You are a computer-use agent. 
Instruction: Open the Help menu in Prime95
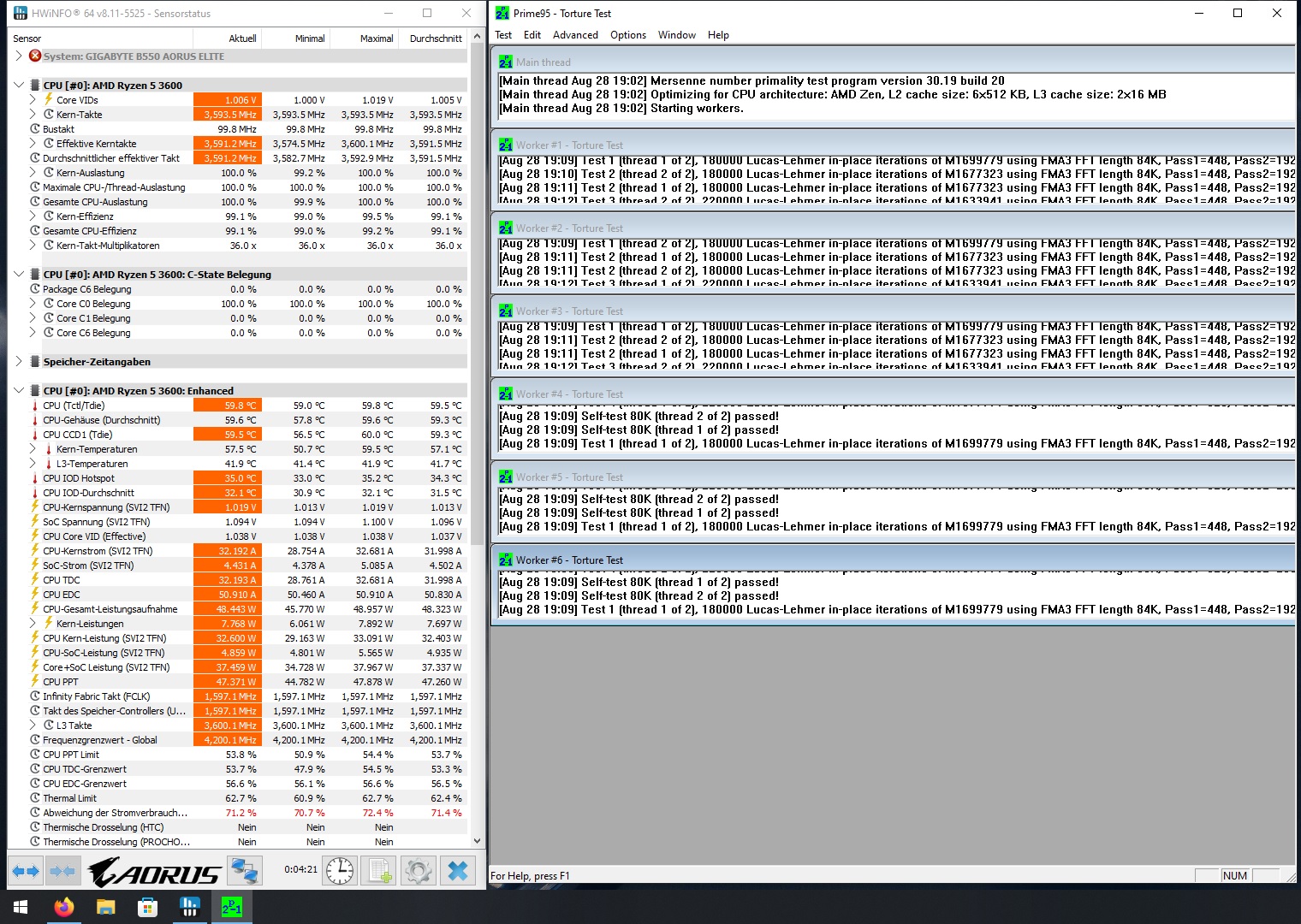click(718, 35)
